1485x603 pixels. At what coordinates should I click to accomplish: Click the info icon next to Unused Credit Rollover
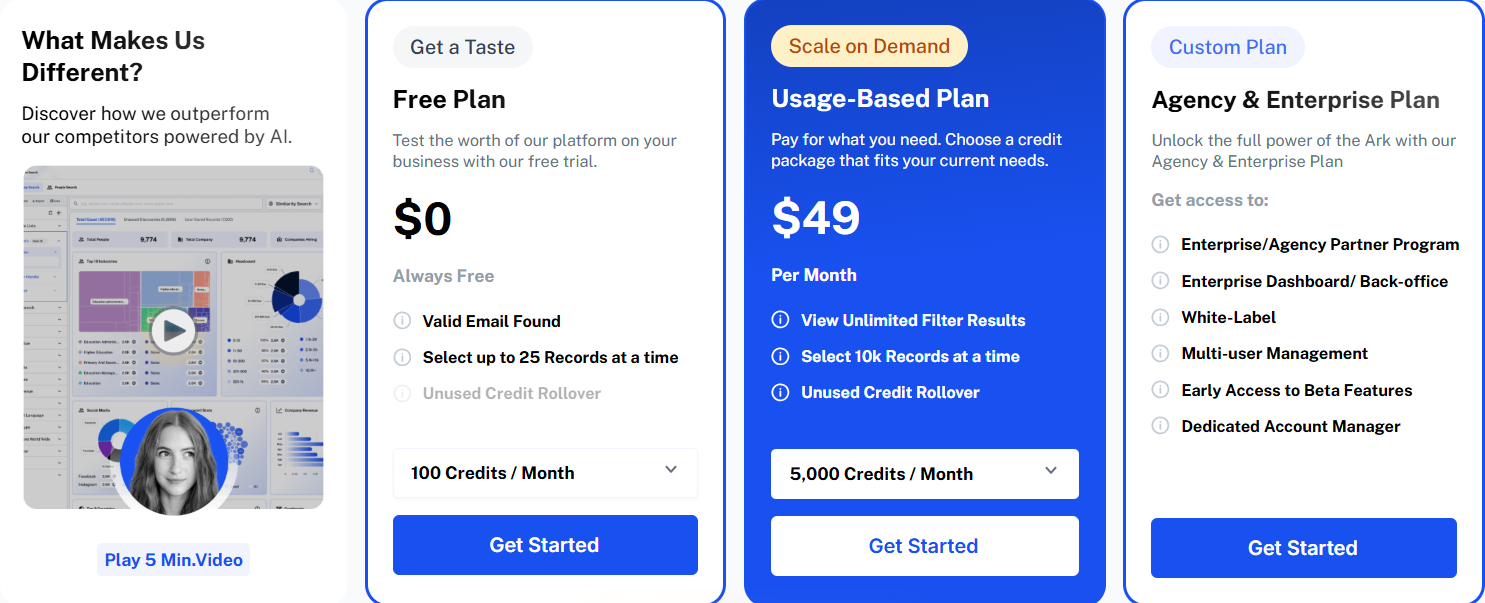(402, 393)
